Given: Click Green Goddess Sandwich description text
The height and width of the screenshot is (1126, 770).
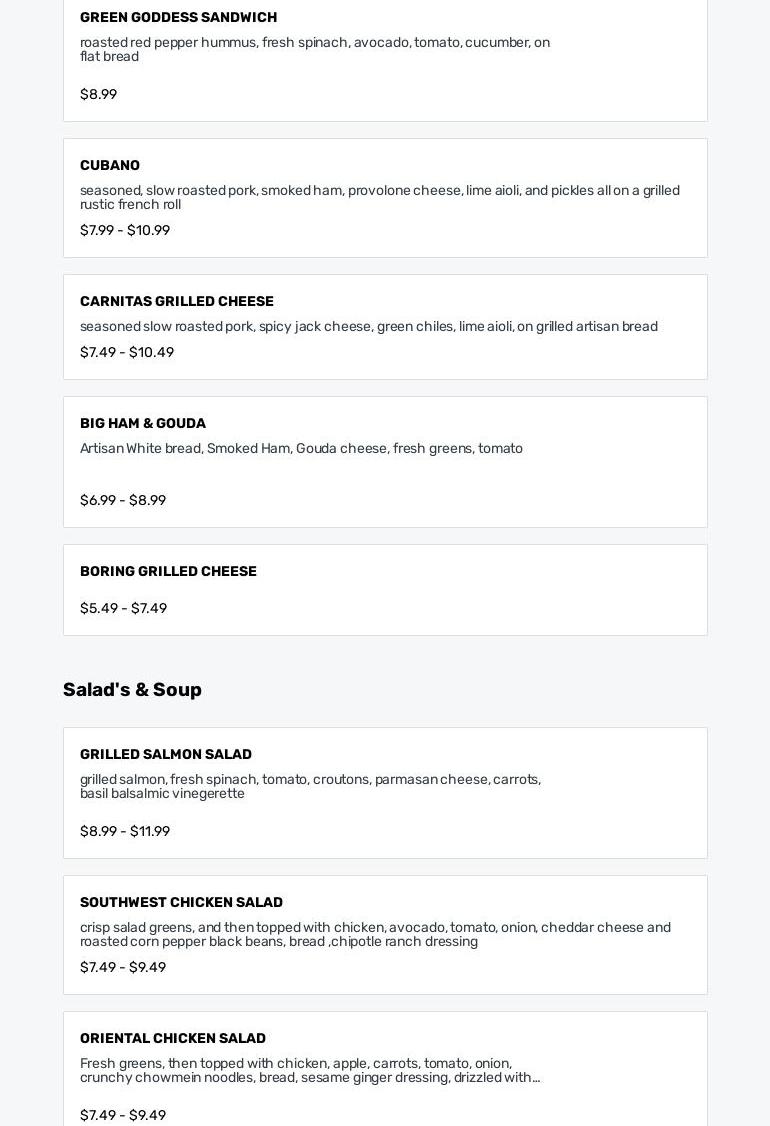Looking at the screenshot, I should pos(314,49).
